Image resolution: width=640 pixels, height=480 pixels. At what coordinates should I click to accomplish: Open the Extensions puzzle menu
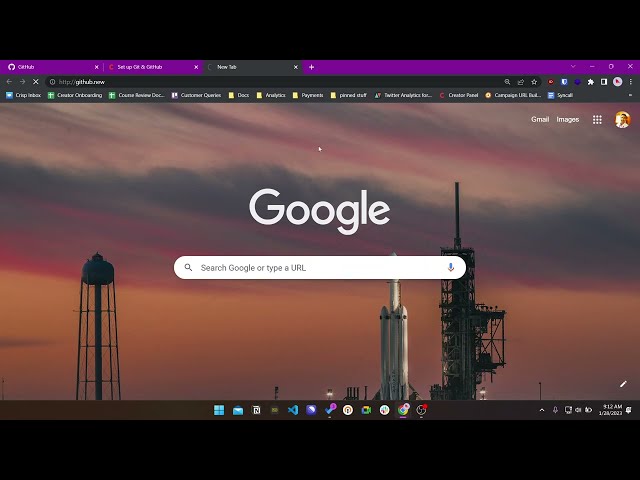591,82
